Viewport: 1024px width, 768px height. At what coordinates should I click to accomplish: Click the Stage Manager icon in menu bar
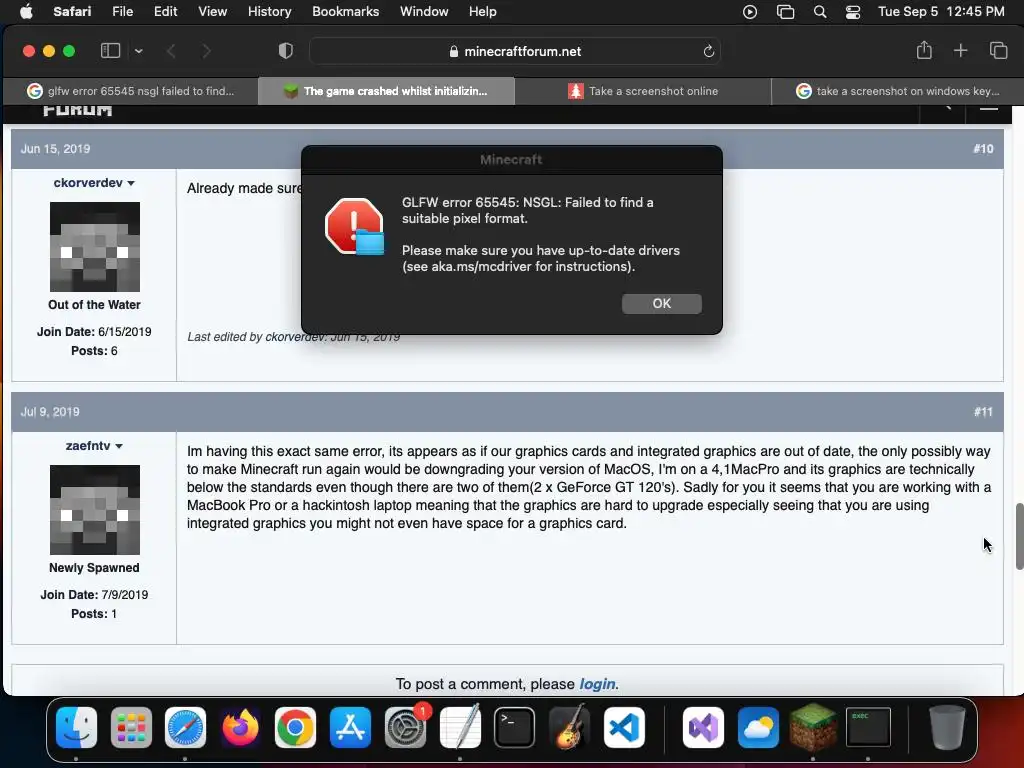[785, 12]
